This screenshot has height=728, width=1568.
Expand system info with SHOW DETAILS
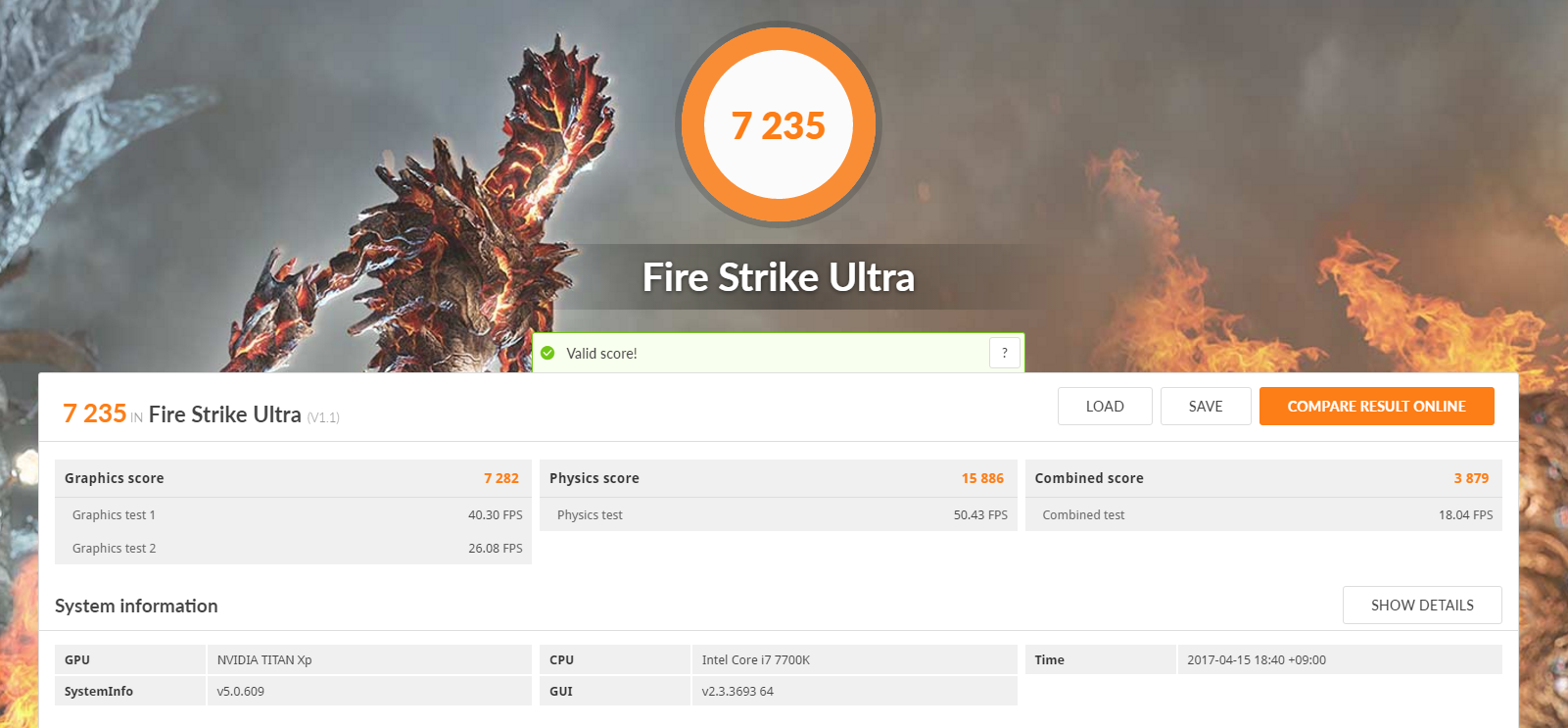coord(1422,606)
